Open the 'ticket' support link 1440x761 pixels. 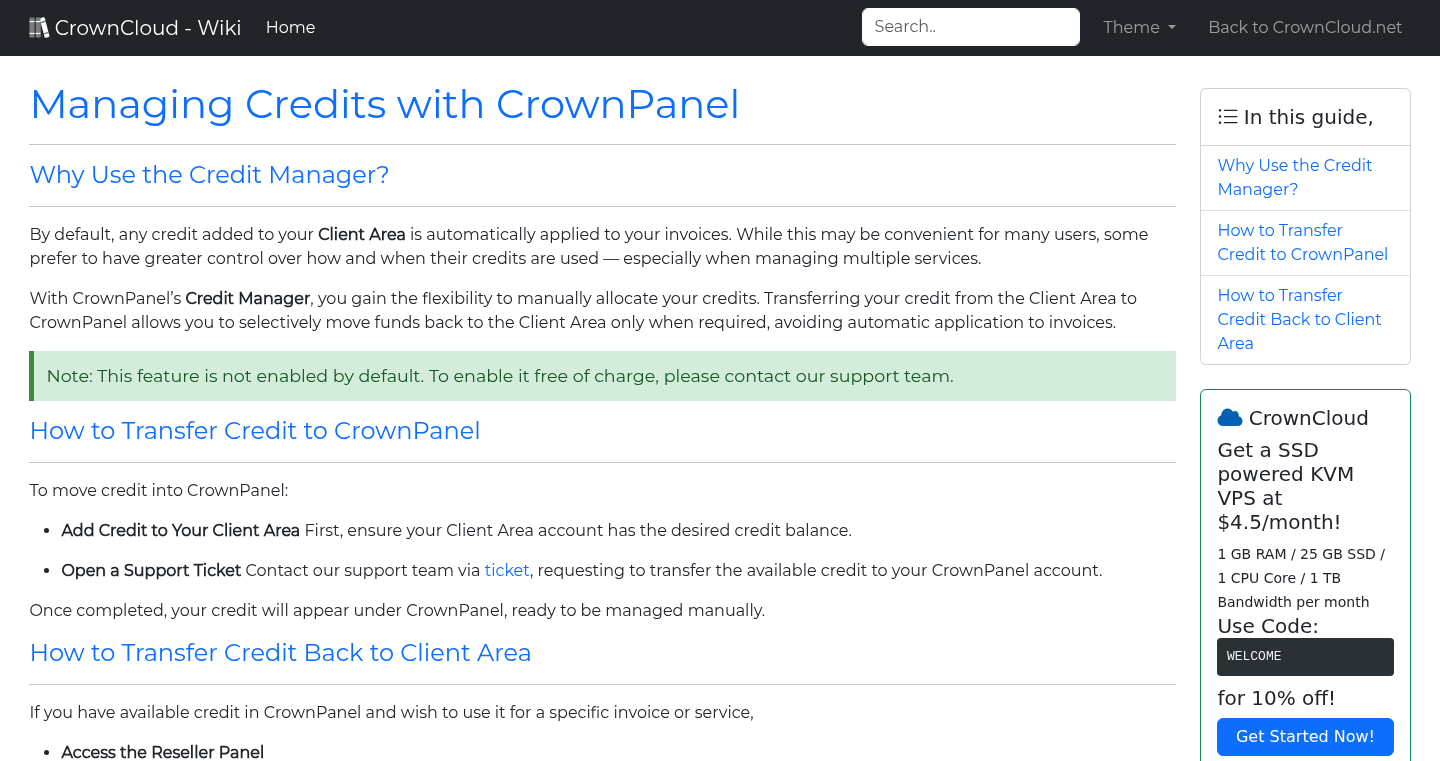[x=507, y=570]
